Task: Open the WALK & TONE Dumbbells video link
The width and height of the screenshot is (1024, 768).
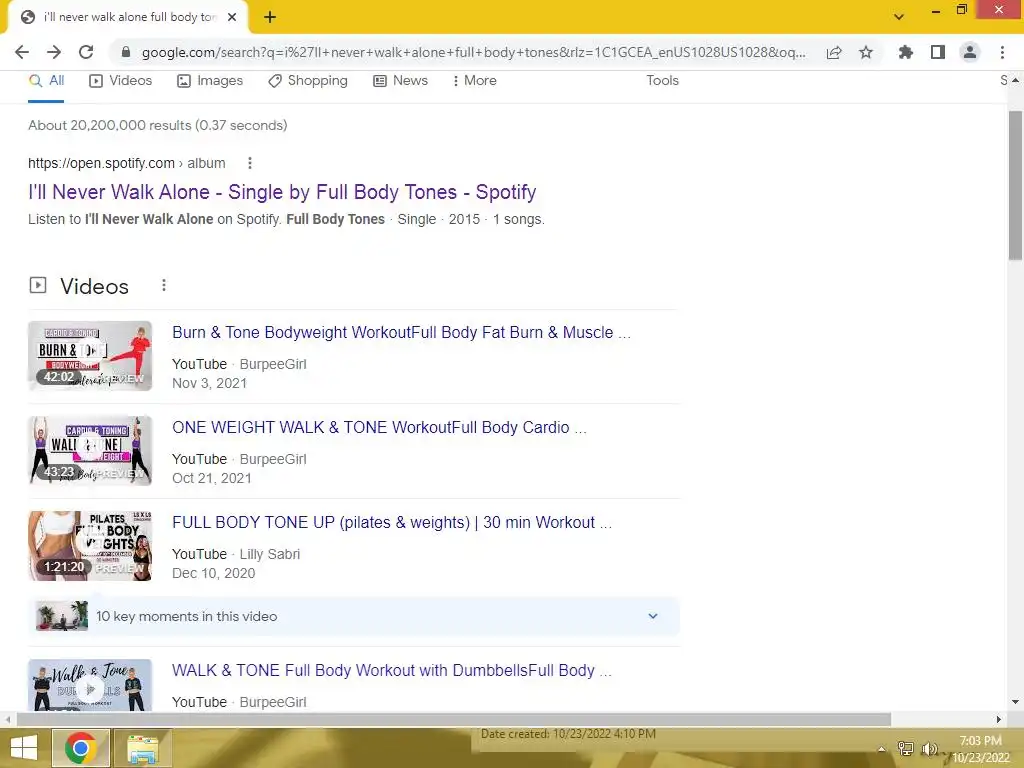Action: pyautogui.click(x=392, y=671)
